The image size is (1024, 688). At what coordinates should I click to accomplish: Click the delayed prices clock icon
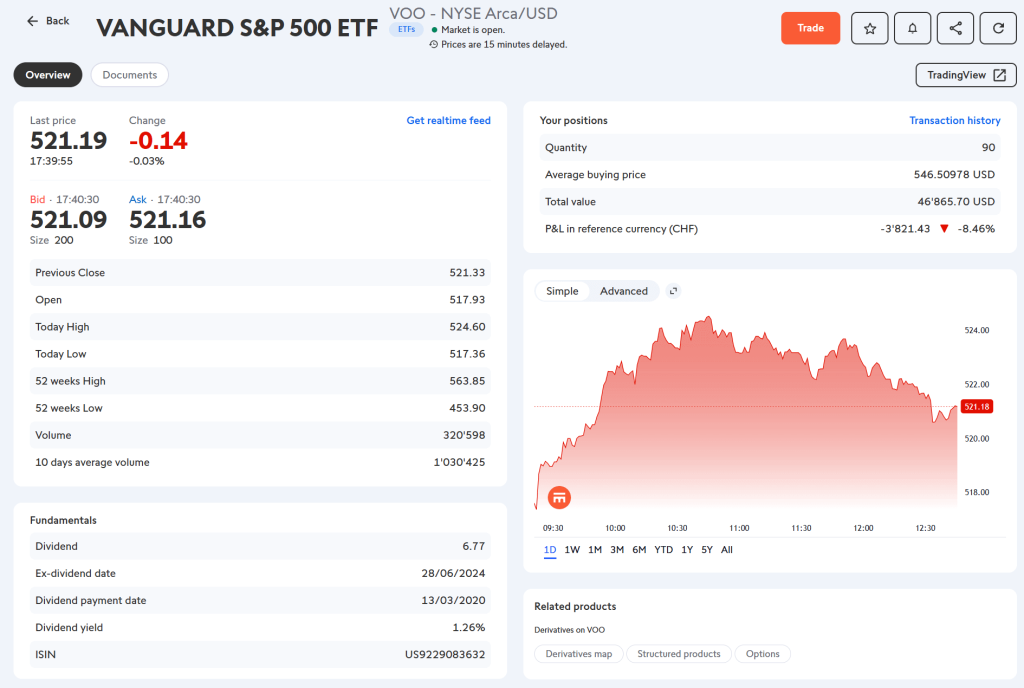click(x=434, y=44)
